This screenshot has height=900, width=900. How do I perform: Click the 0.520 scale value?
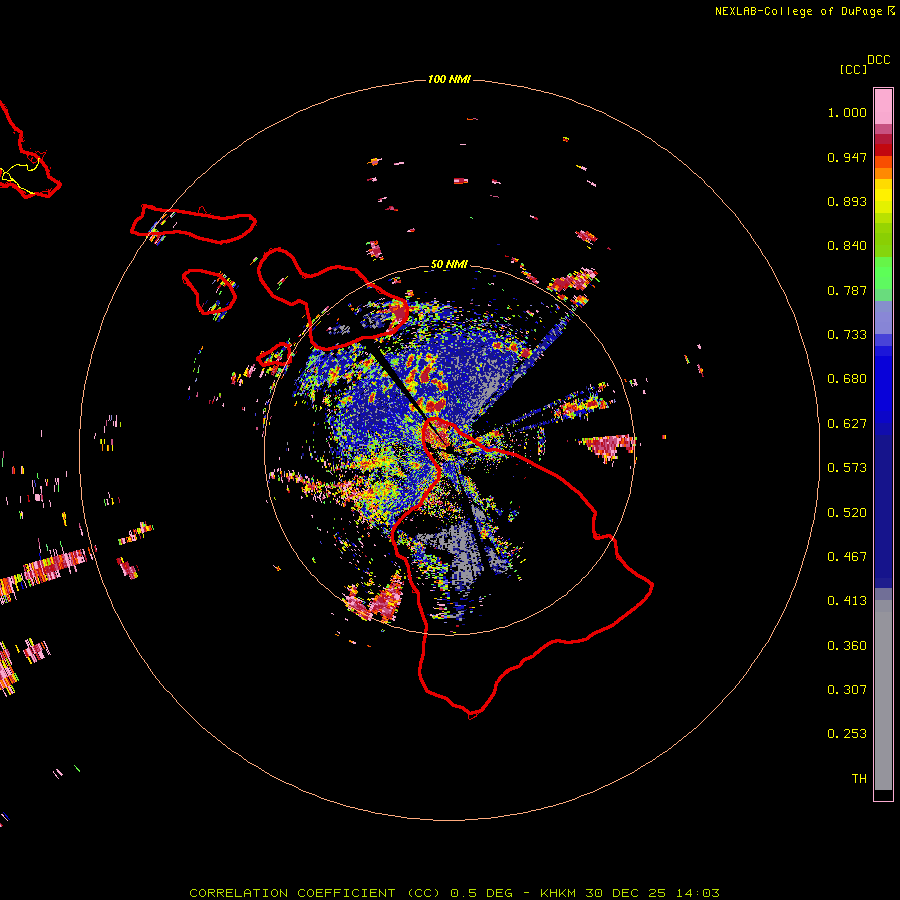click(x=847, y=513)
